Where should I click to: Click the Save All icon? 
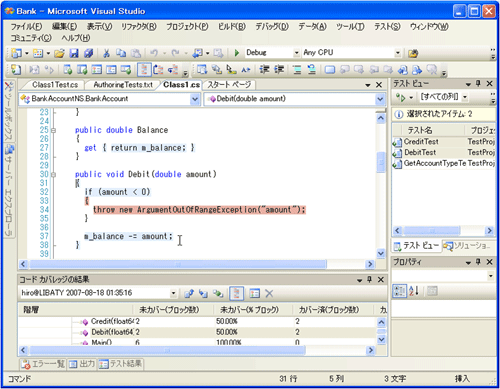click(x=88, y=53)
